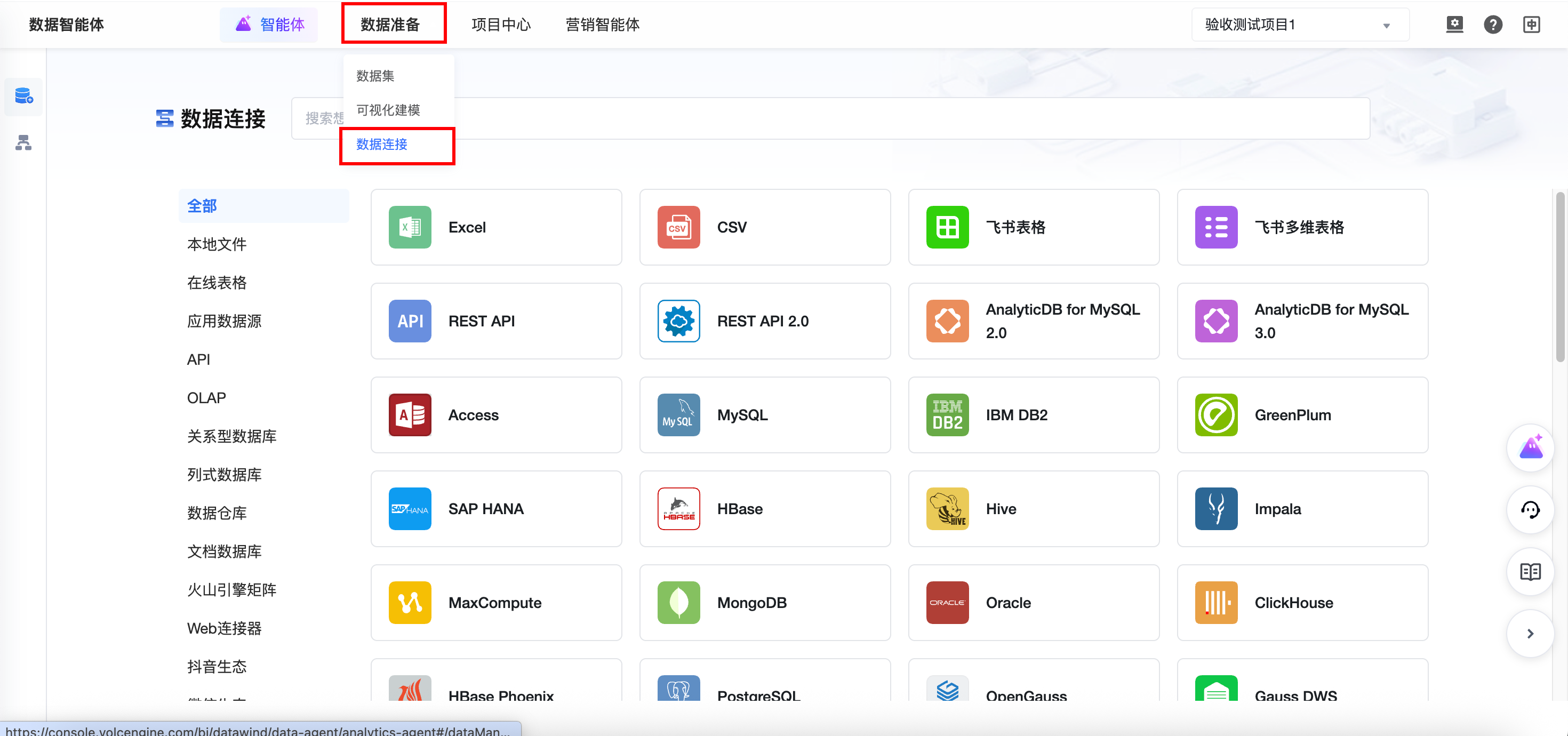
Task: Open the monitor settings icon in header
Action: click(1454, 25)
